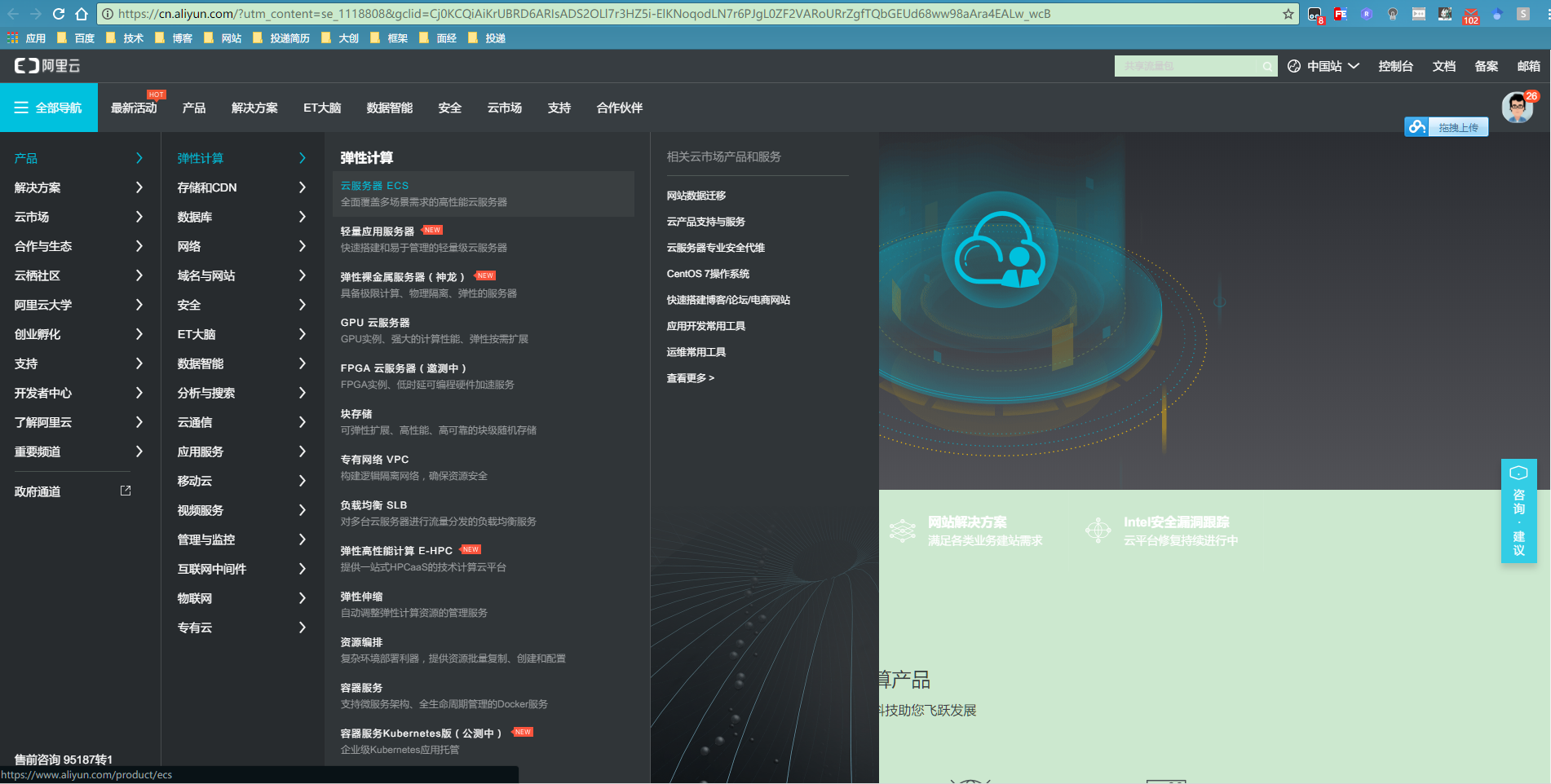Click the hamburger 全部导航 menu button
The width and height of the screenshot is (1551, 784).
(x=49, y=108)
